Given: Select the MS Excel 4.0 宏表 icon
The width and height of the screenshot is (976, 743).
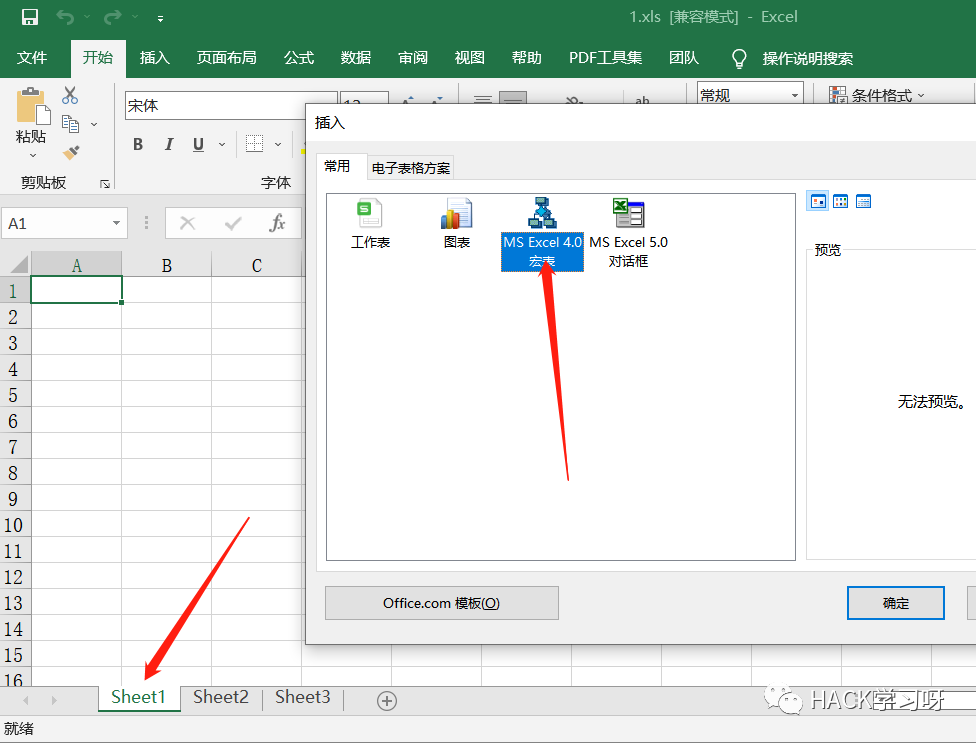Looking at the screenshot, I should click(542, 234).
